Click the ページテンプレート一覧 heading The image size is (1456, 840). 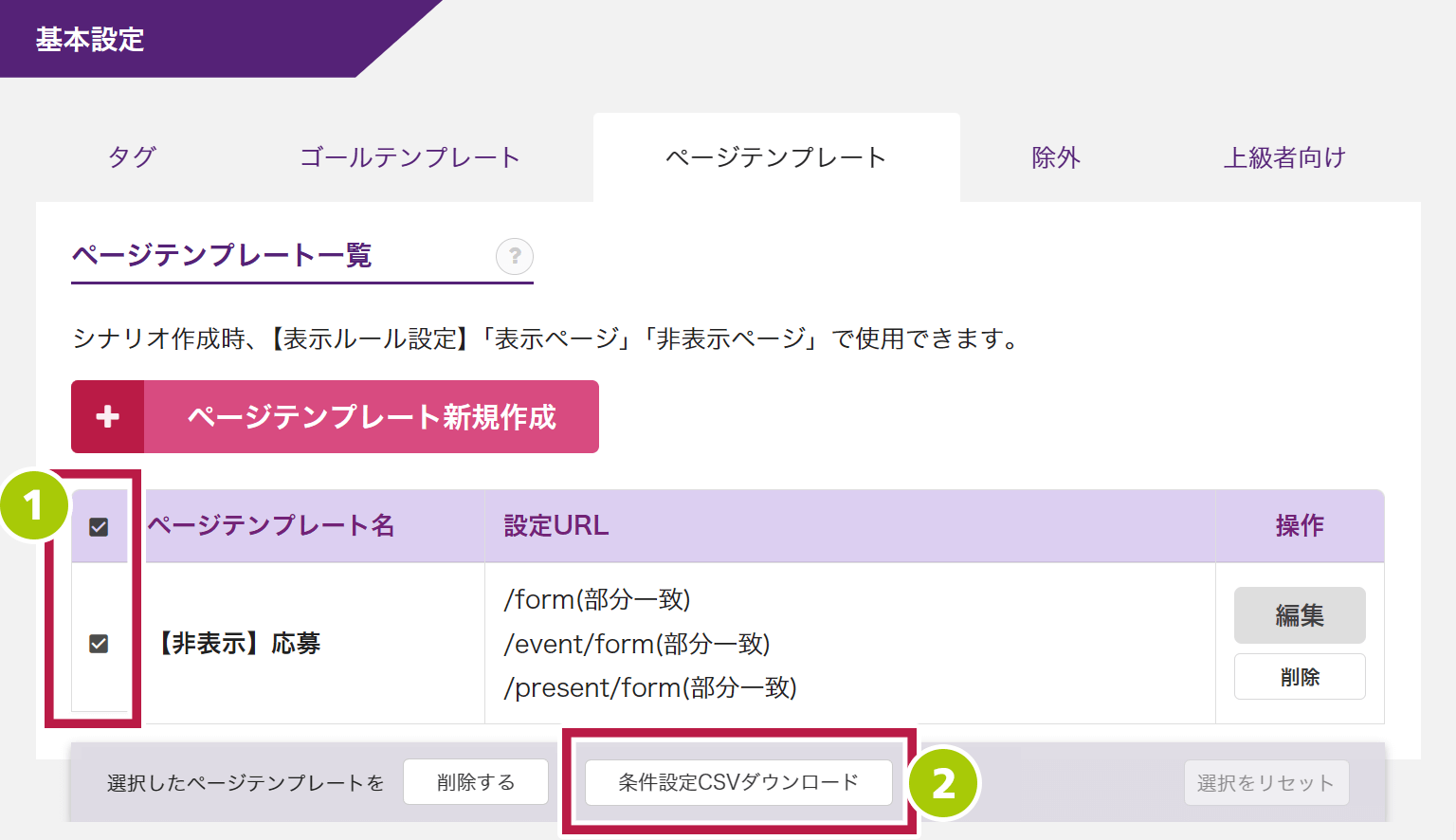tap(222, 256)
